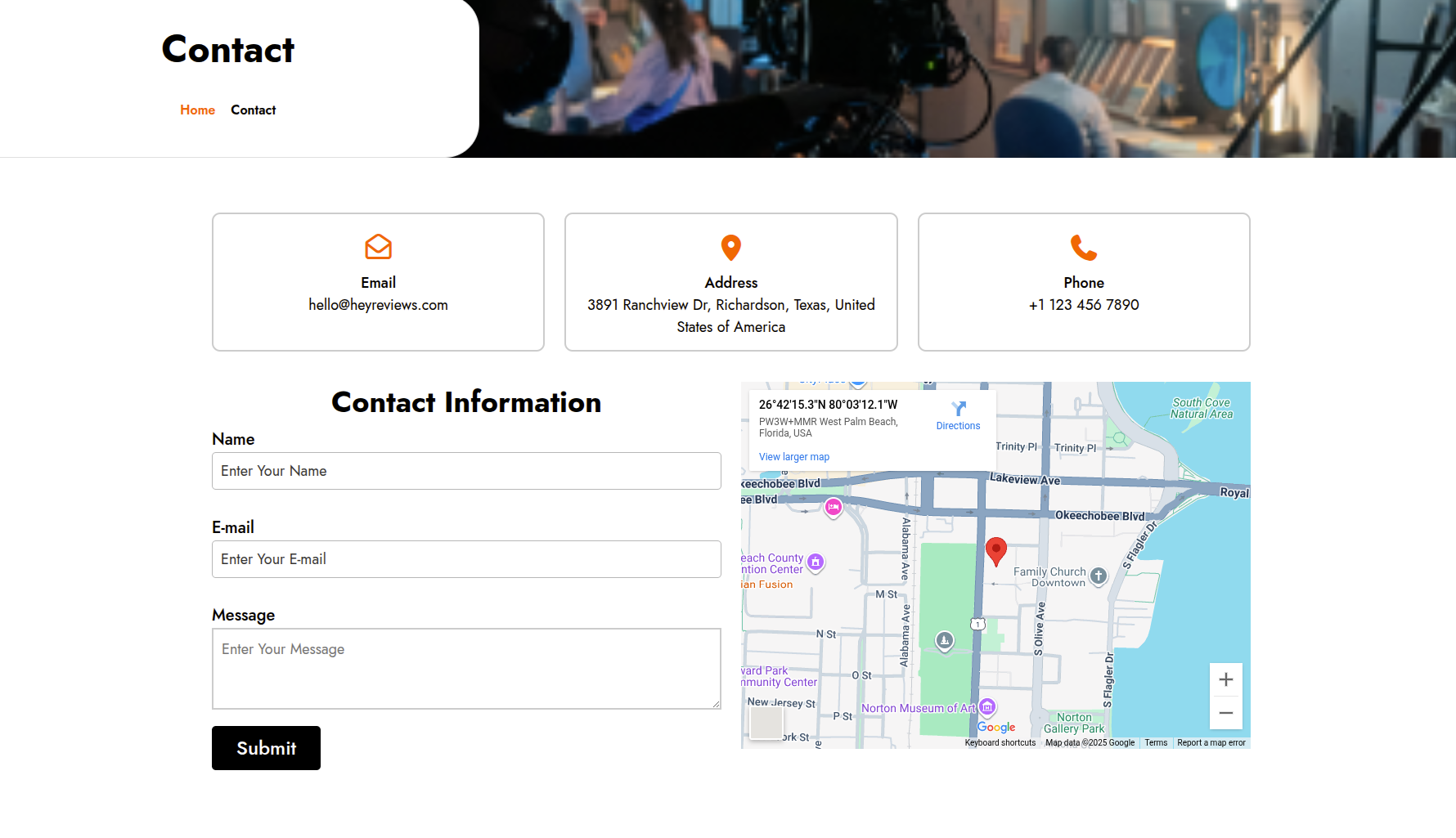Zoom out the map with minus button
The image size is (1456, 838).
point(1225,713)
